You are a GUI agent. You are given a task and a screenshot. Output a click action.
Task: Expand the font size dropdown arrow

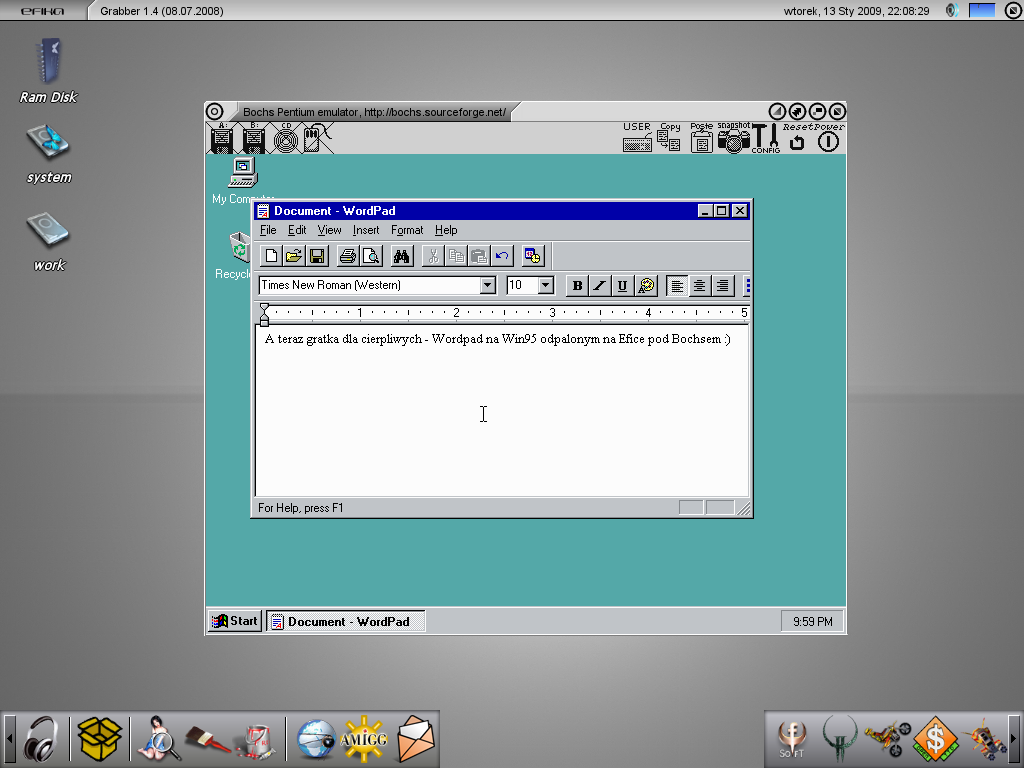(x=546, y=285)
